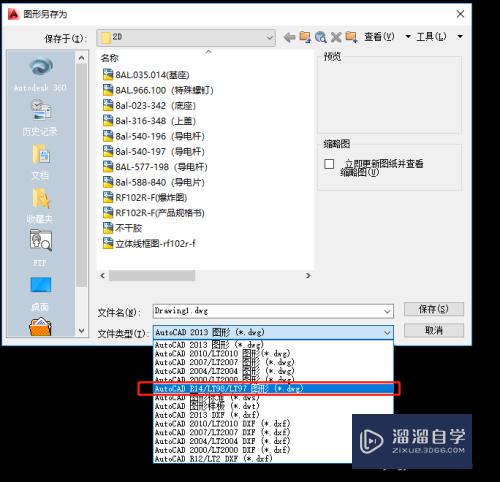Choose AutoCAD 2010/LT2010 图形 (*.dwg) option
The width and height of the screenshot is (500, 482).
273,353
